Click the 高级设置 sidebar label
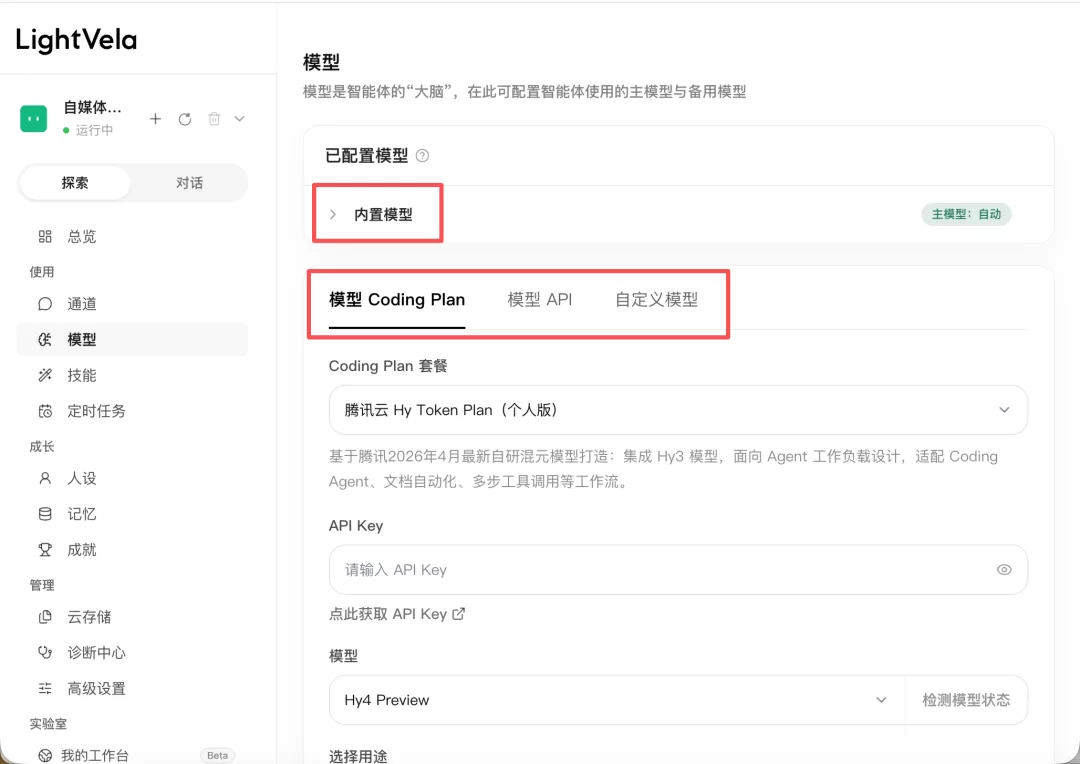 click(x=96, y=688)
